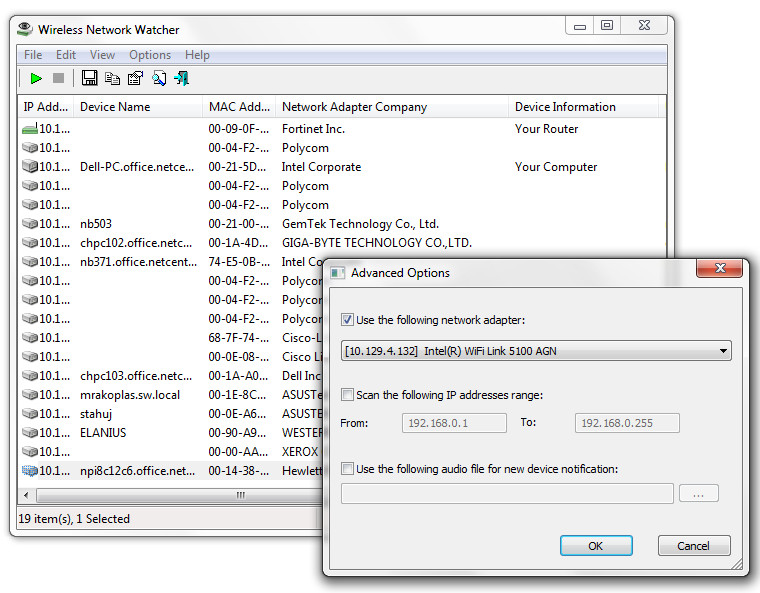
Task: Close the Advanced Options dialog
Action: [720, 268]
